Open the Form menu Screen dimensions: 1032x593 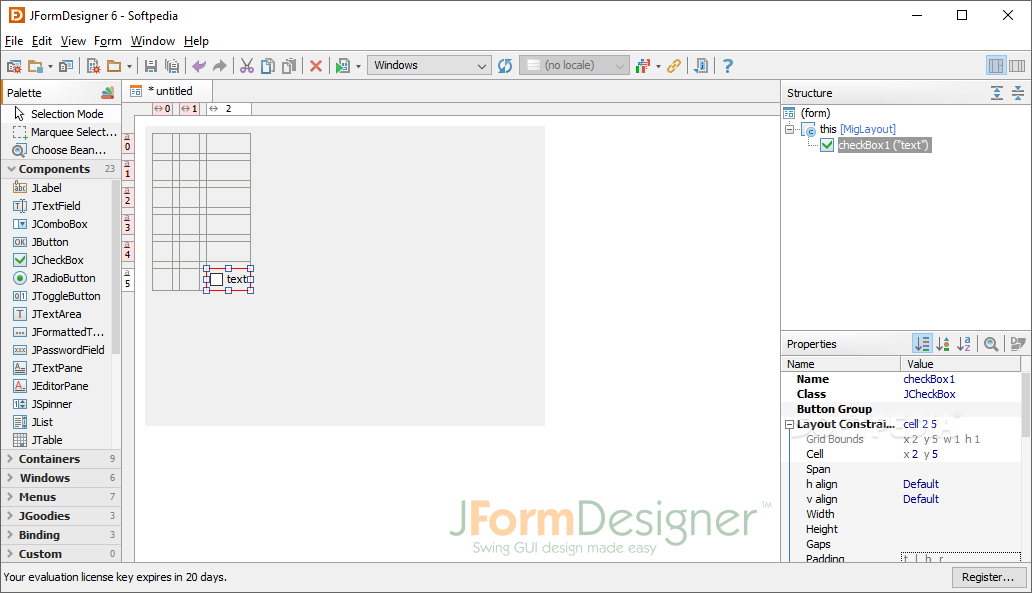108,41
